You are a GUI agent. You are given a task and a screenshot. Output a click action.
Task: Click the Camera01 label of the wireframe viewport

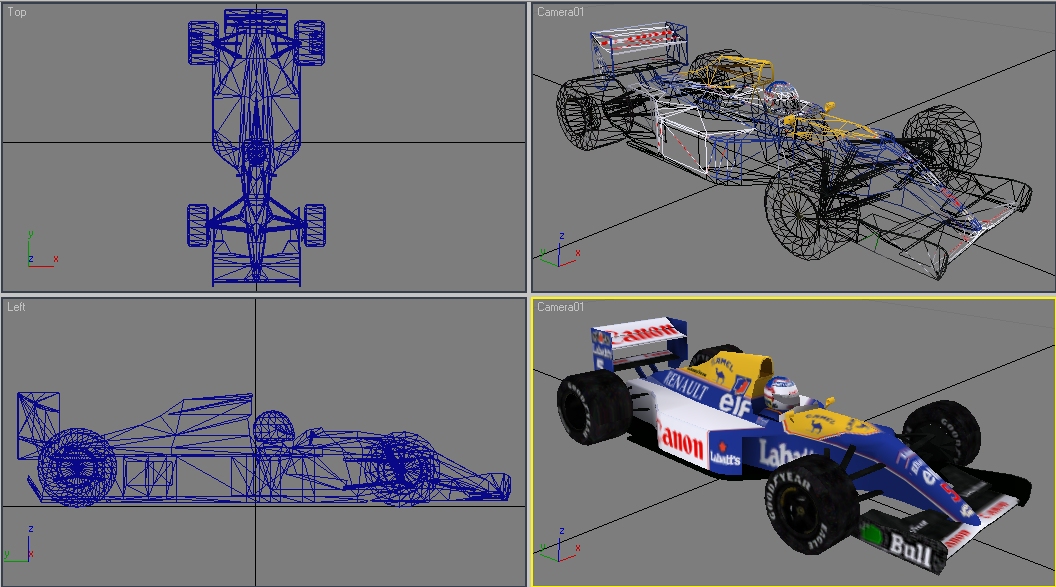pyautogui.click(x=560, y=12)
